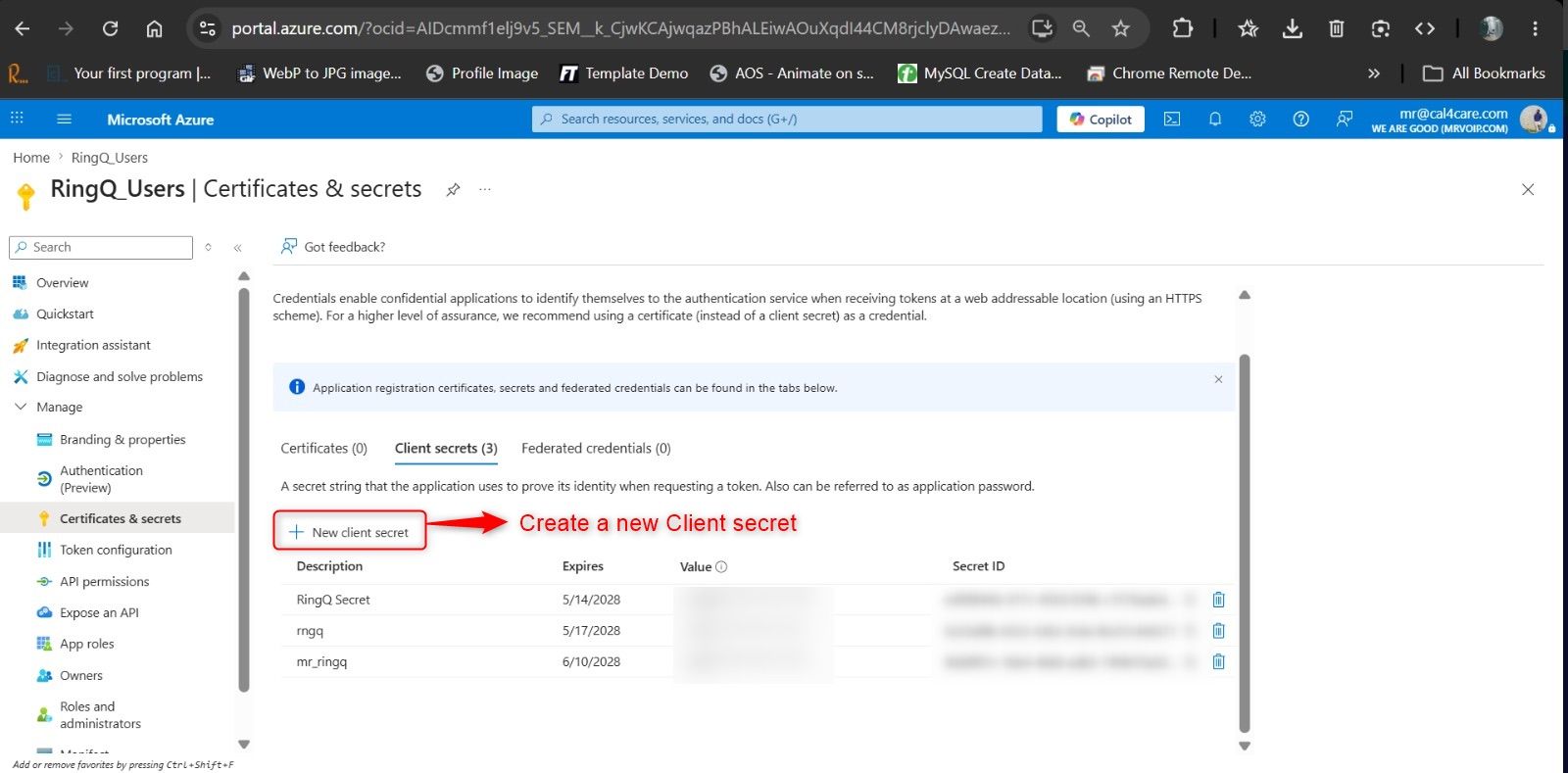Open the Azure help and support icon
1568x773 pixels.
pos(1300,119)
